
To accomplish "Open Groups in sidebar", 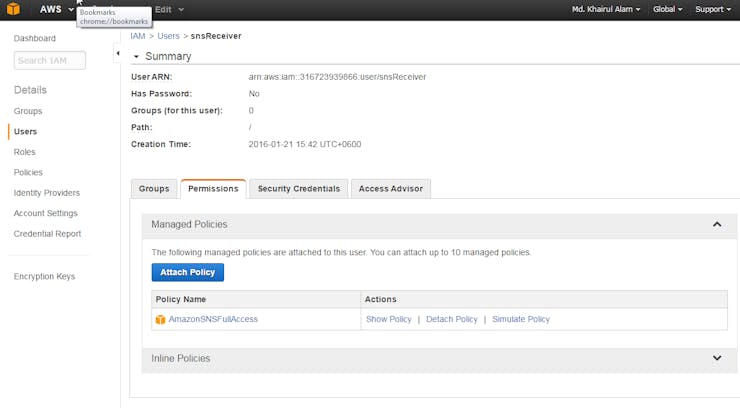I will pos(28,111).
